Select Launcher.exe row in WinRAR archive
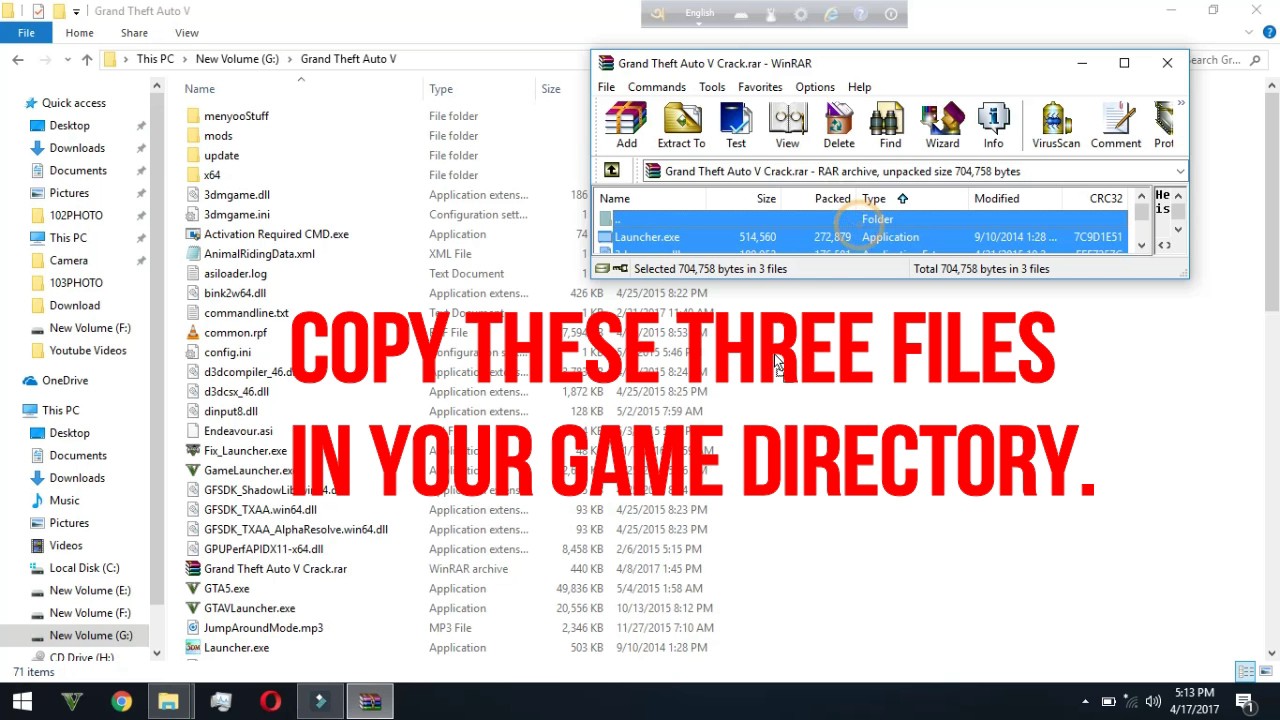The width and height of the screenshot is (1280, 720). click(863, 237)
